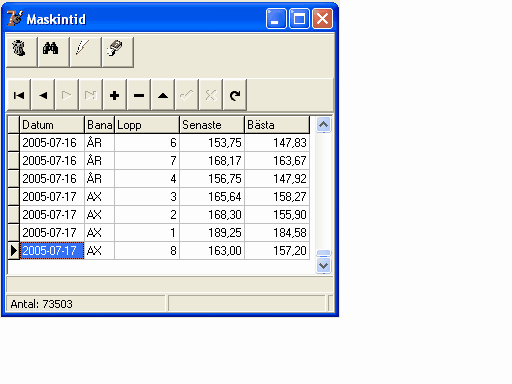Click the trash can toolbar icon
Screen dimensions: 512x384
[x=21, y=52]
